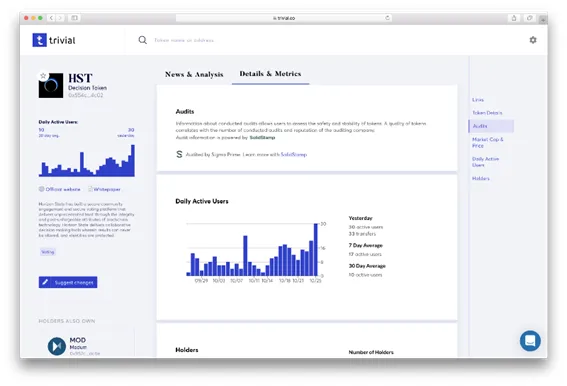The height and width of the screenshot is (386, 567).
Task: Open settings via the gear icon
Action: coord(533,40)
